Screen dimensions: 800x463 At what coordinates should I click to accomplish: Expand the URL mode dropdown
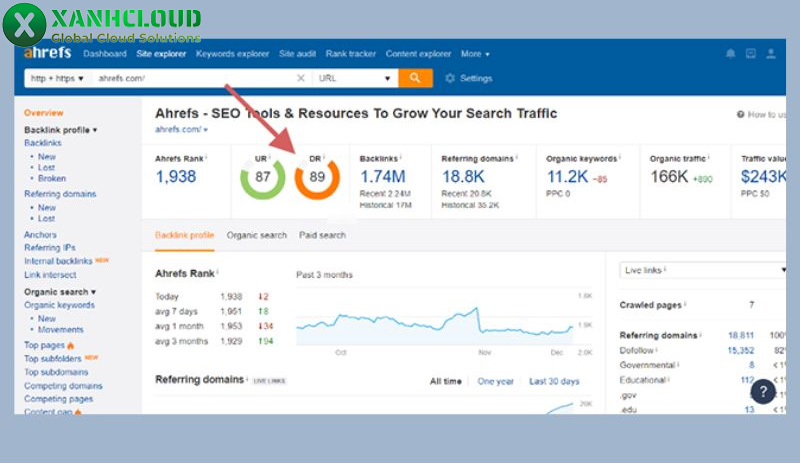pyautogui.click(x=354, y=78)
